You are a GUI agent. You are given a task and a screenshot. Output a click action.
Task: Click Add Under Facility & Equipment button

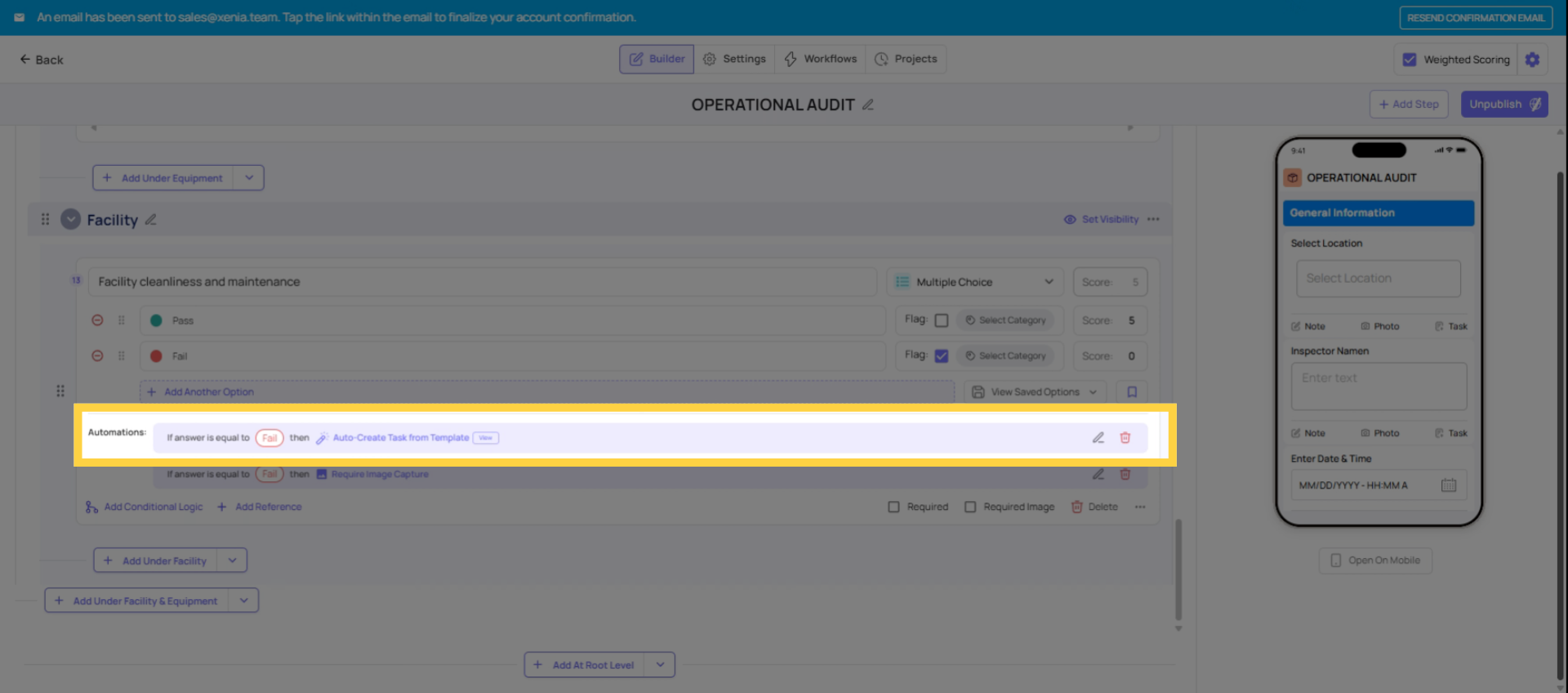pos(137,601)
